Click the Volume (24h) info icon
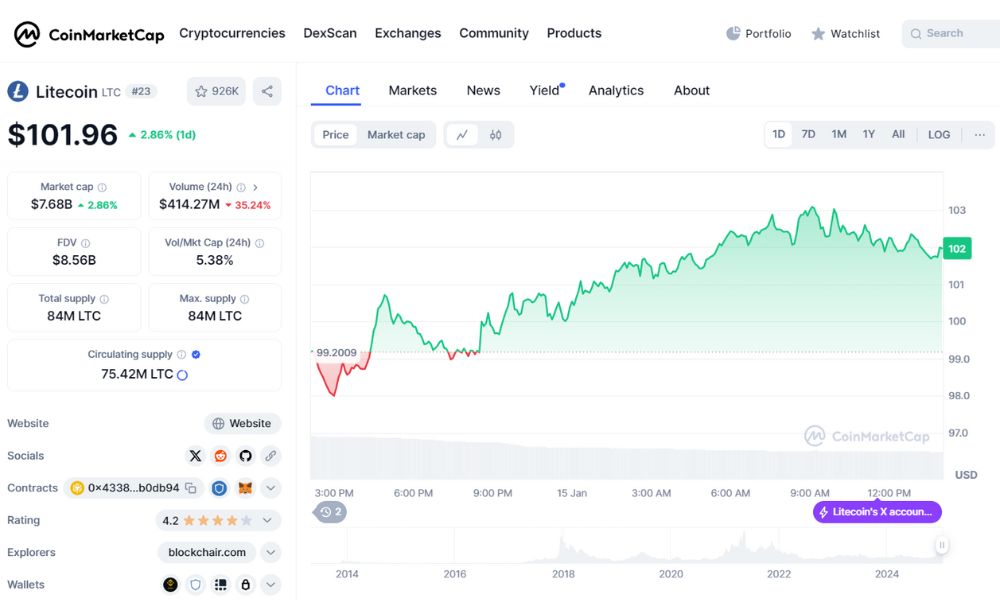The image size is (1000, 600). coord(241,187)
